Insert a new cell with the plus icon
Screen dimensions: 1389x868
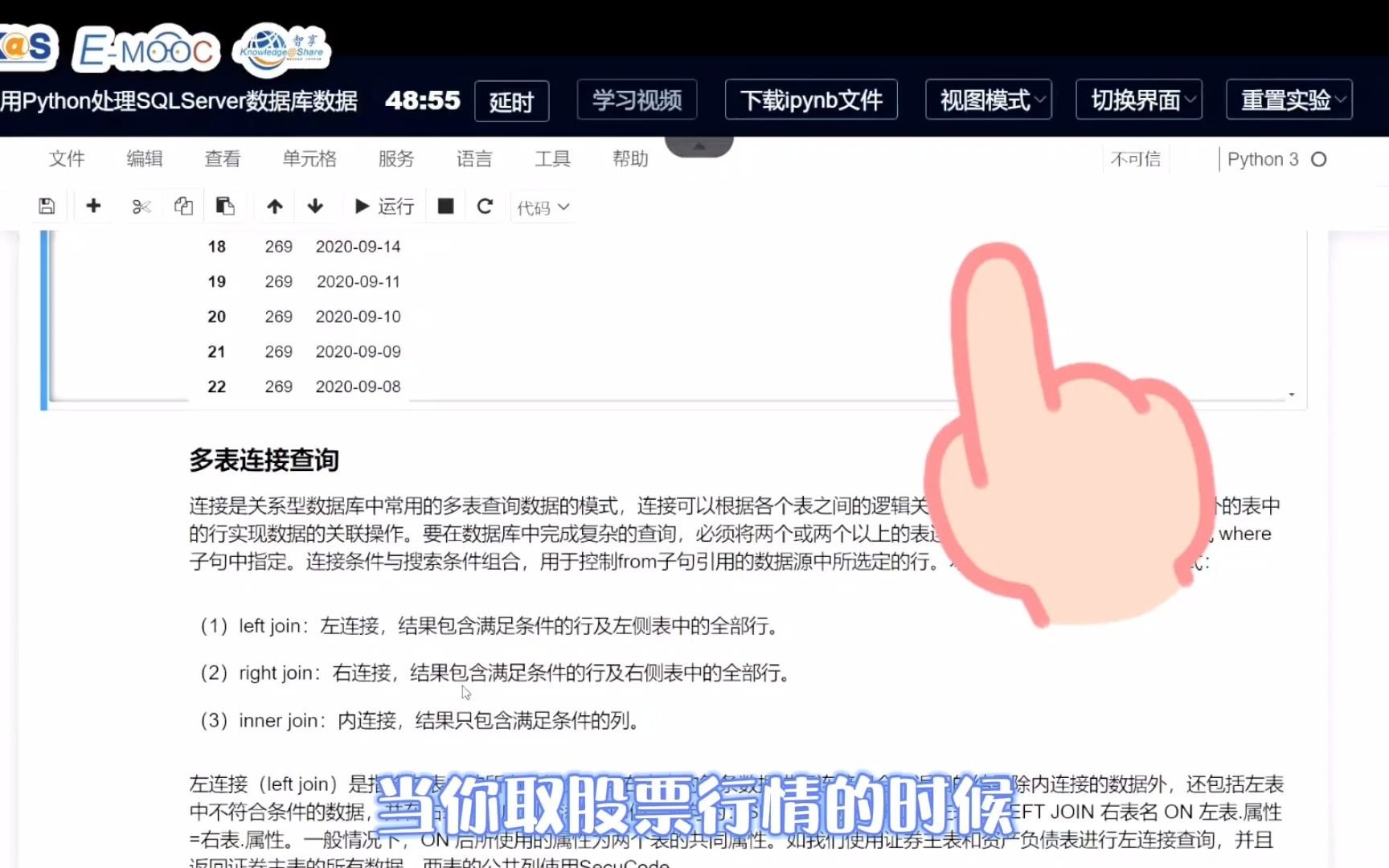tap(93, 206)
